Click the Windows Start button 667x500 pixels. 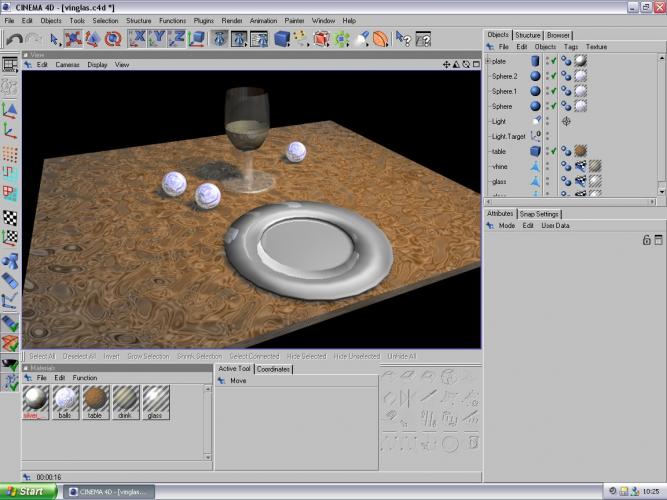[26, 491]
